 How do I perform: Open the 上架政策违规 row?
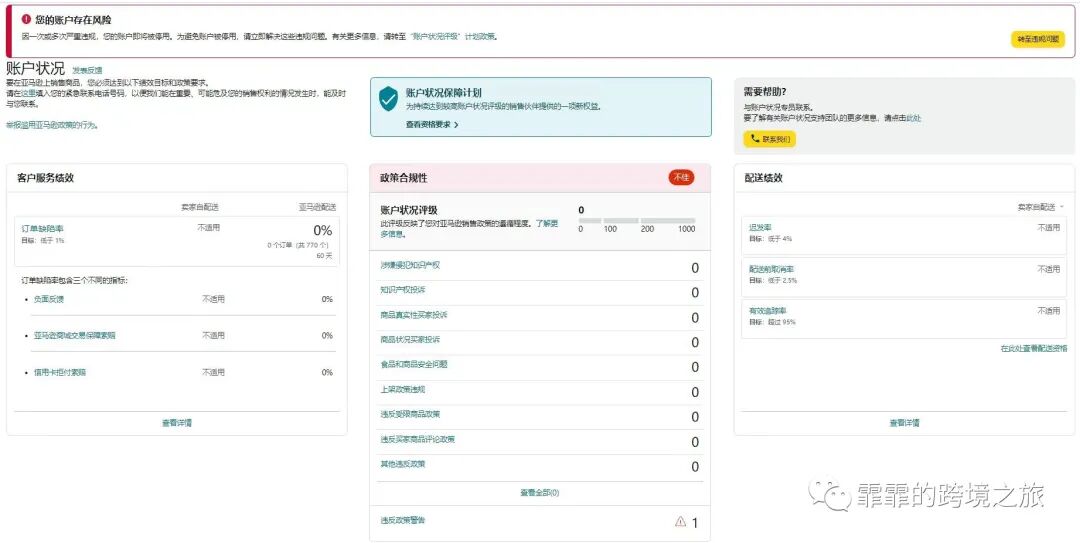click(539, 392)
